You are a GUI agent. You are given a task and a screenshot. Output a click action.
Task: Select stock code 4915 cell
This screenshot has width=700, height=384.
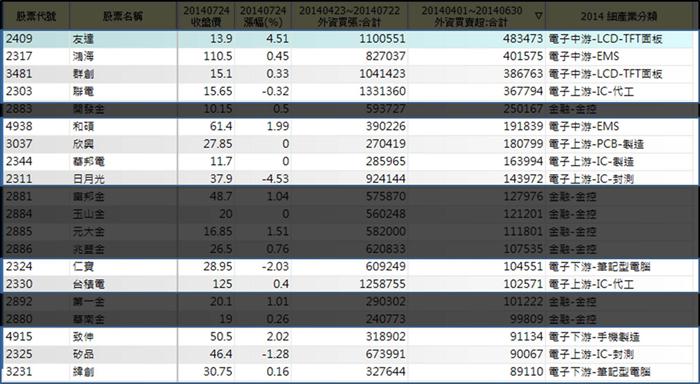19,336
